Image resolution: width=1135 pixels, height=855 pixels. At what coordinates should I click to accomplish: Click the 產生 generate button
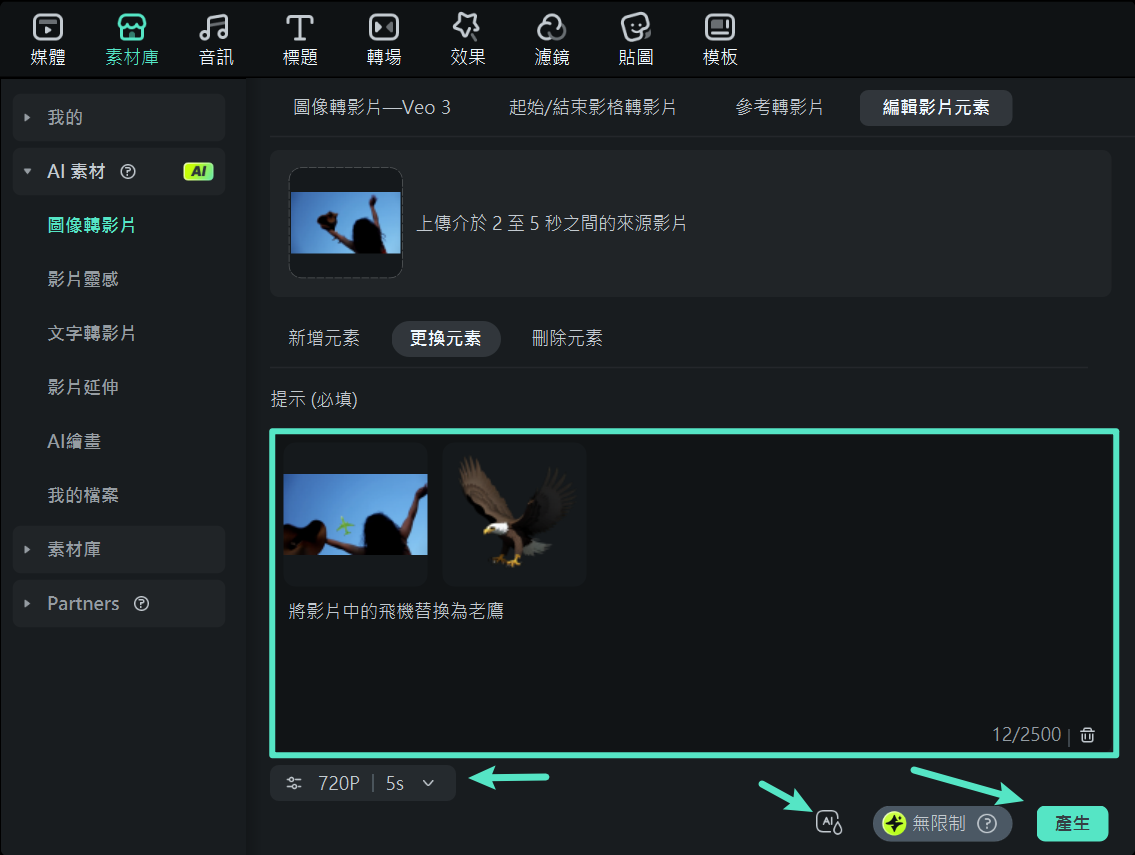point(1073,823)
